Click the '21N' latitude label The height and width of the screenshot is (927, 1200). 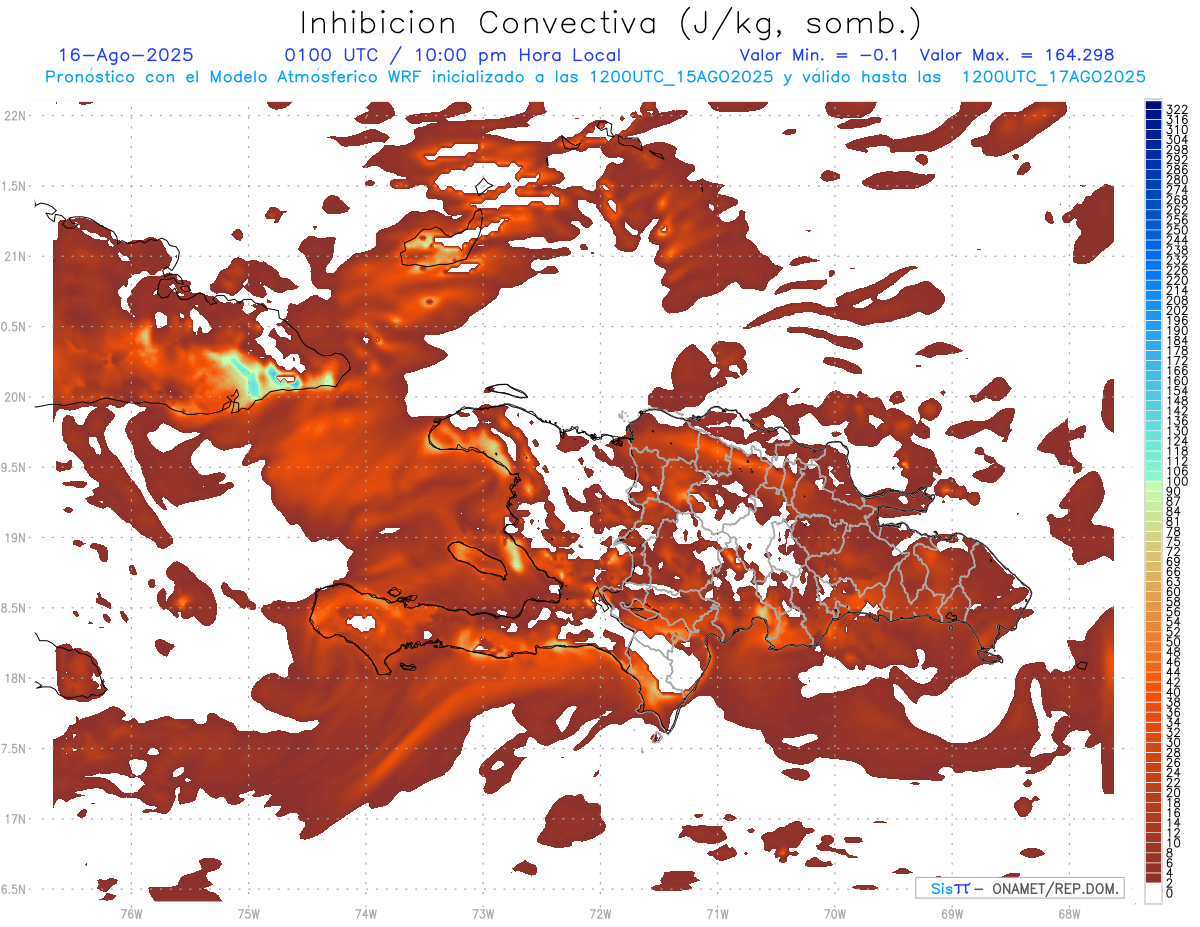pyautogui.click(x=17, y=256)
